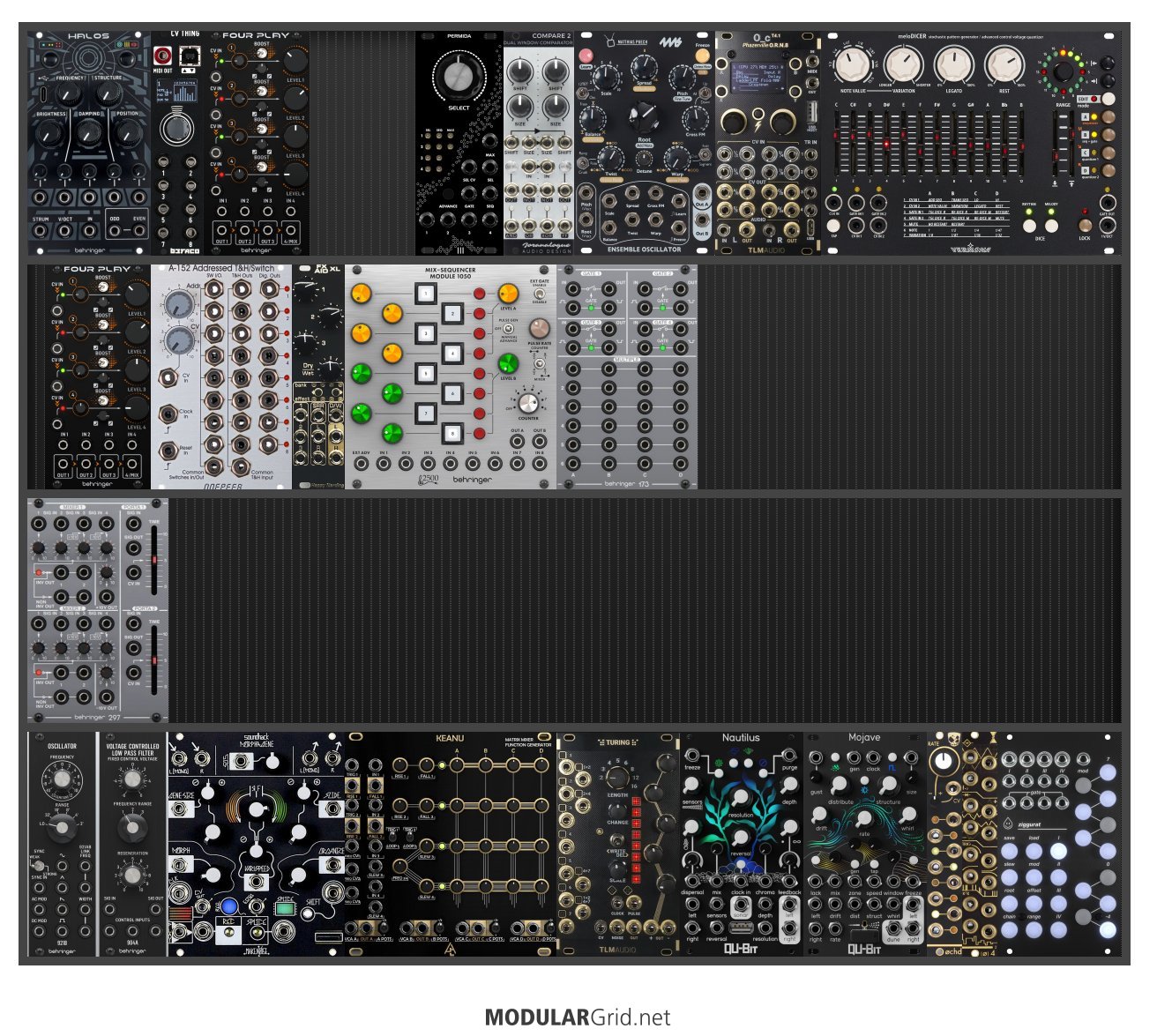Image resolution: width=1157 pixels, height=1036 pixels.
Task: Click the green LEVEL B knob on Mix-Sequencer
Action: click(508, 363)
